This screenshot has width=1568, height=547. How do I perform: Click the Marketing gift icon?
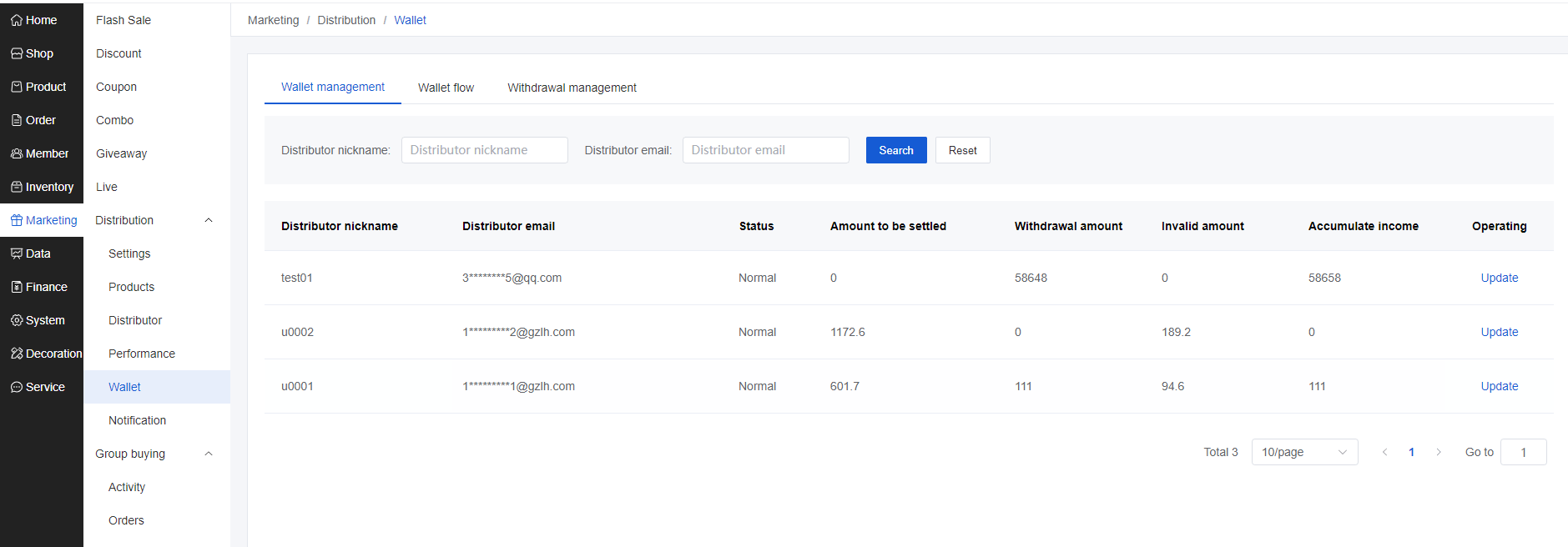tap(17, 220)
